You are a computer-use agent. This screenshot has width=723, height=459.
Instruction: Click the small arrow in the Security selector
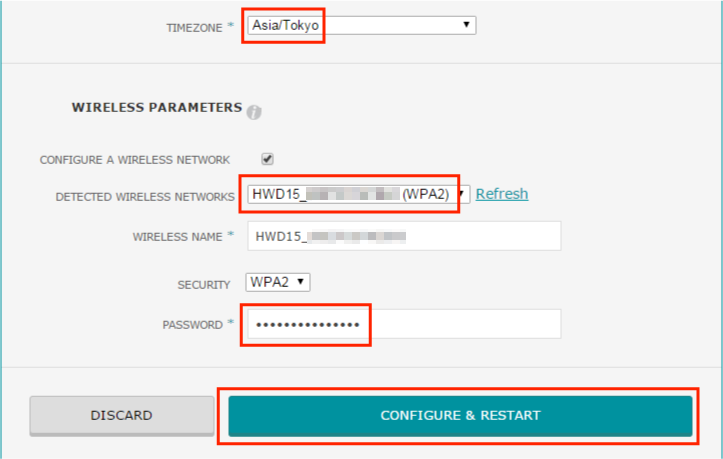301,281
